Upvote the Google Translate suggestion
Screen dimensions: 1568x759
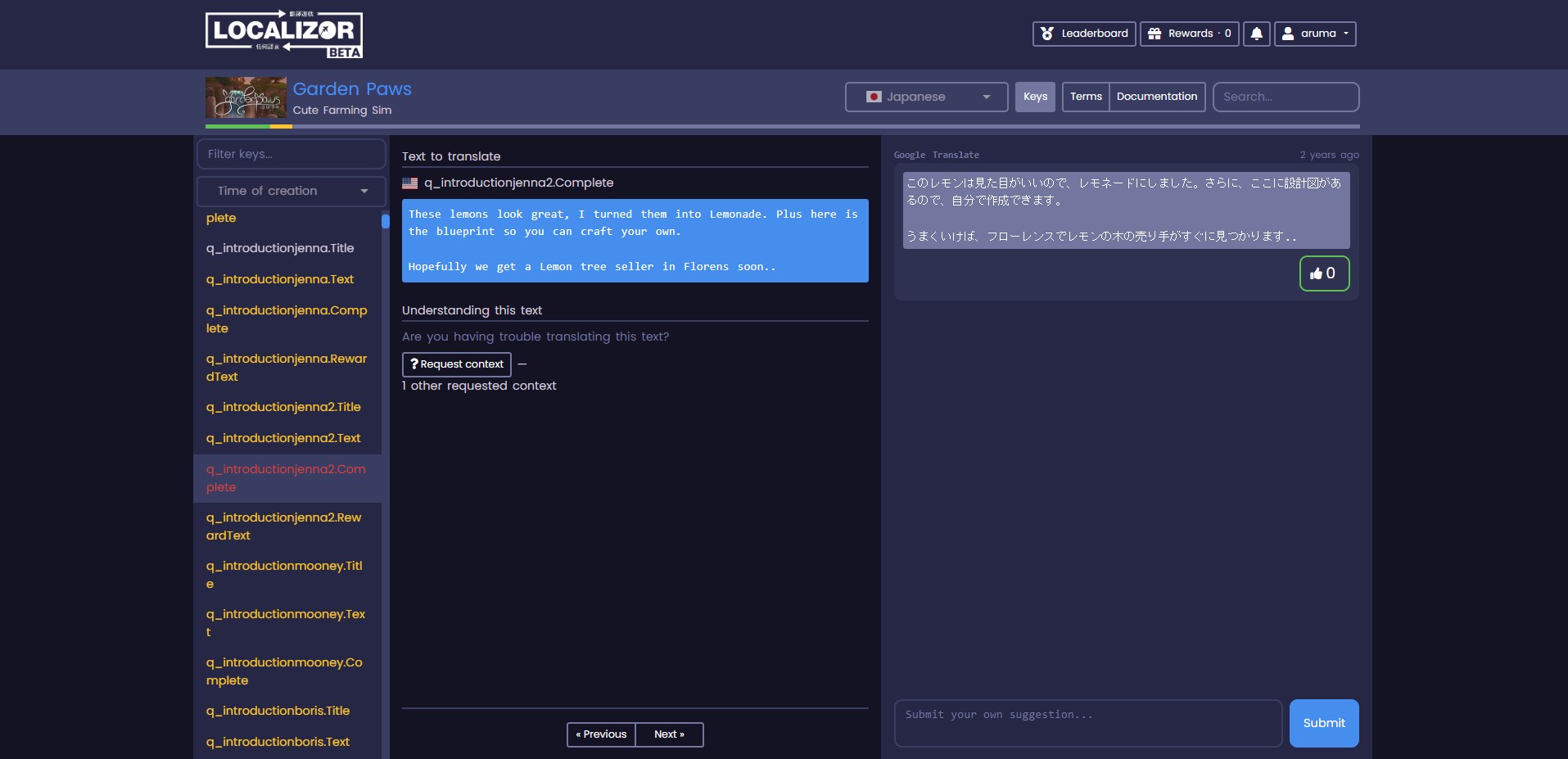point(1323,273)
